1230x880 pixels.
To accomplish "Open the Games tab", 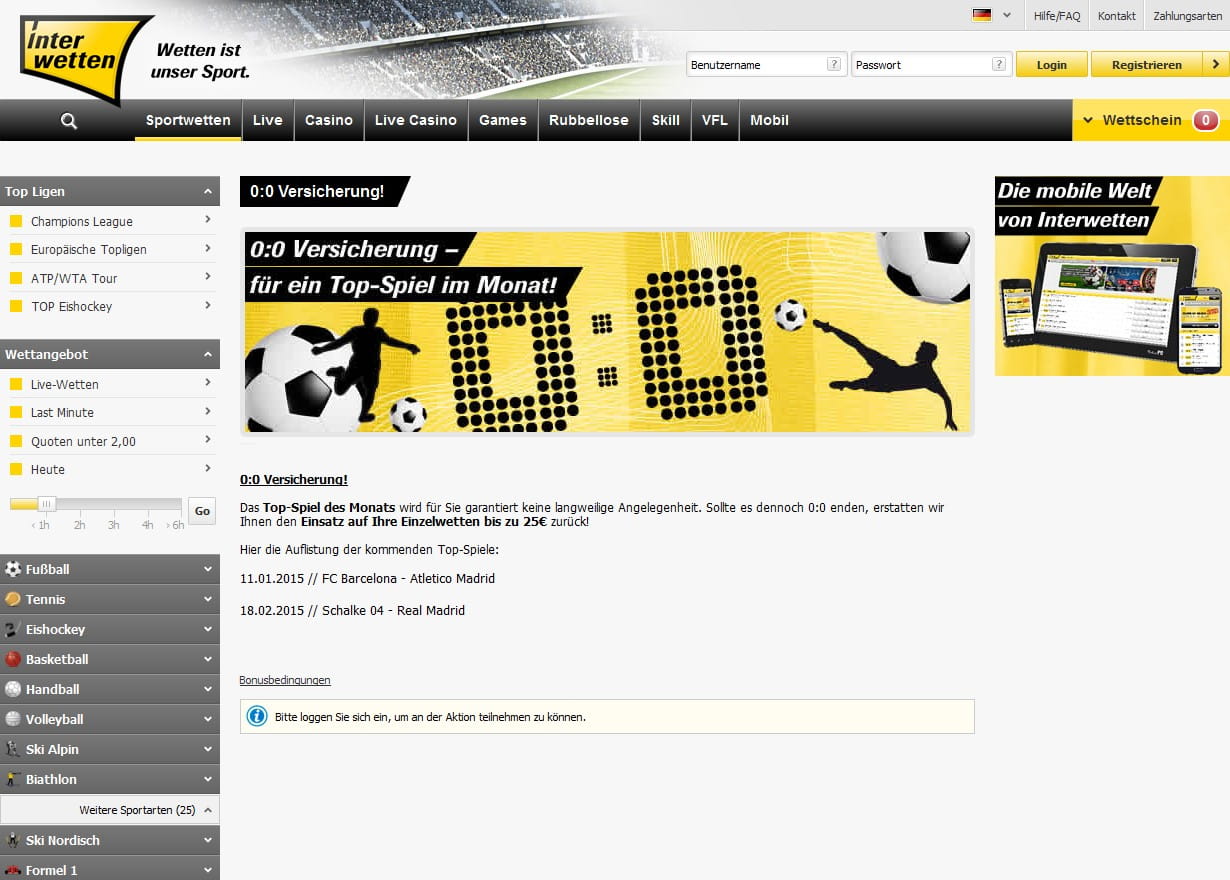I will pos(503,120).
